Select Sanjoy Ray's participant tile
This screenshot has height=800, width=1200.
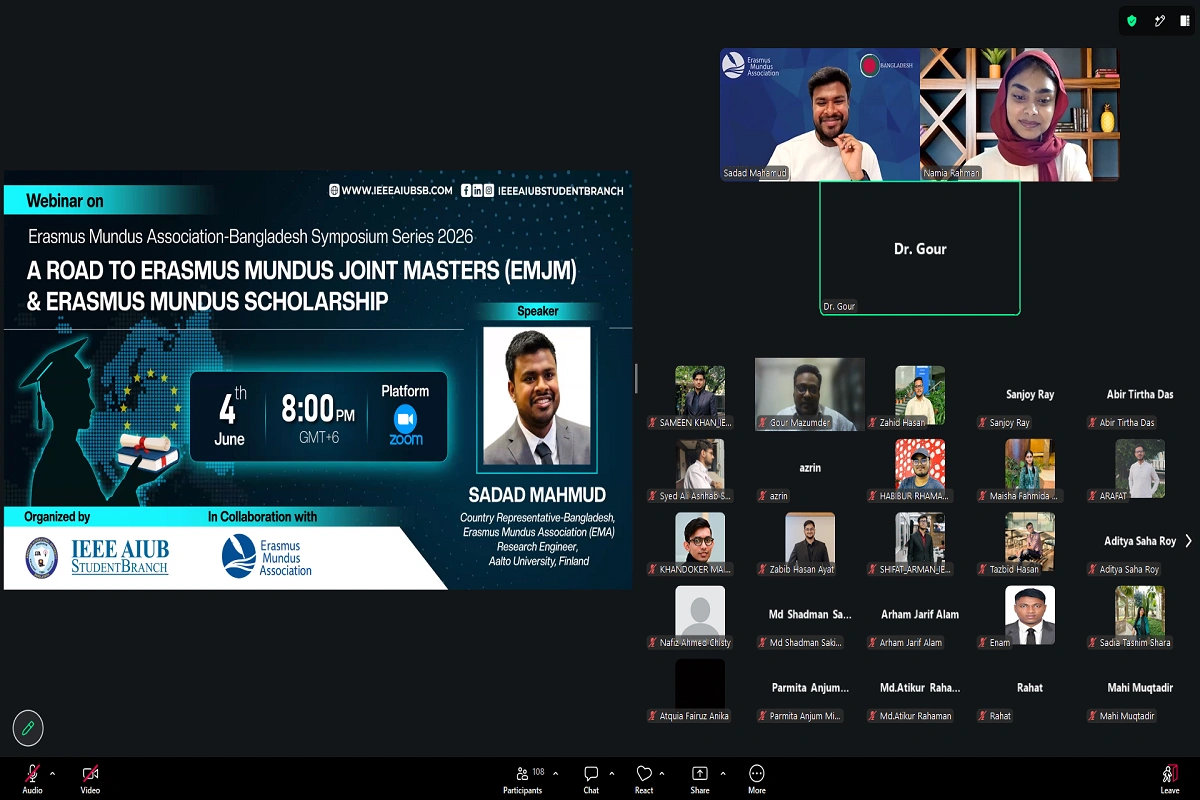[1030, 397]
